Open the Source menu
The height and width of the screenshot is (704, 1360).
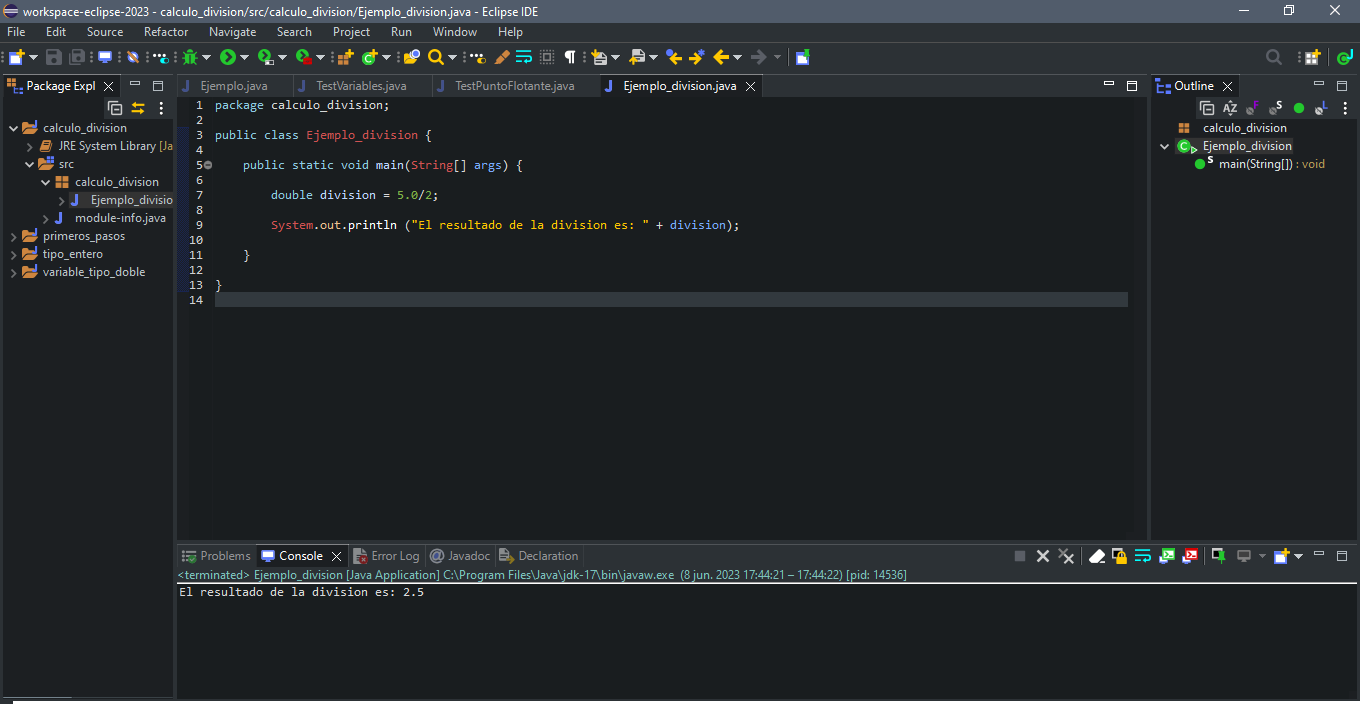click(x=105, y=32)
